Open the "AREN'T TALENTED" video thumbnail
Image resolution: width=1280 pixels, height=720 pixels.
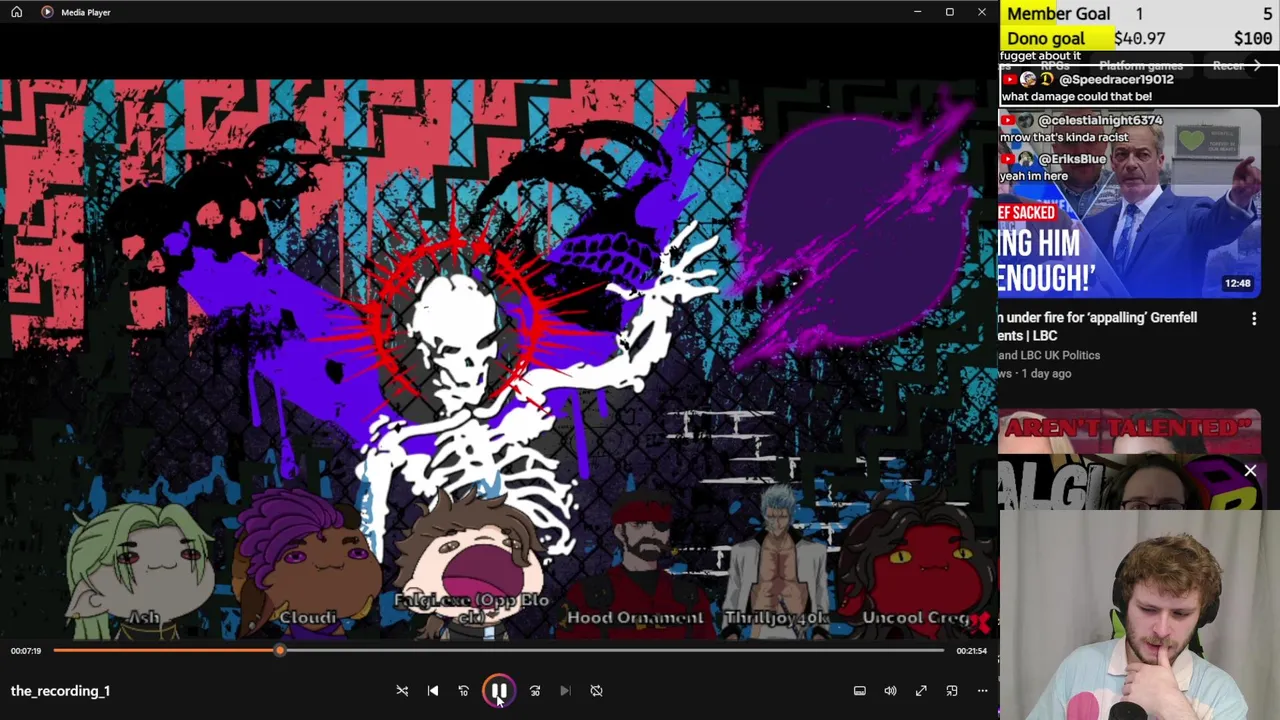pos(1129,432)
